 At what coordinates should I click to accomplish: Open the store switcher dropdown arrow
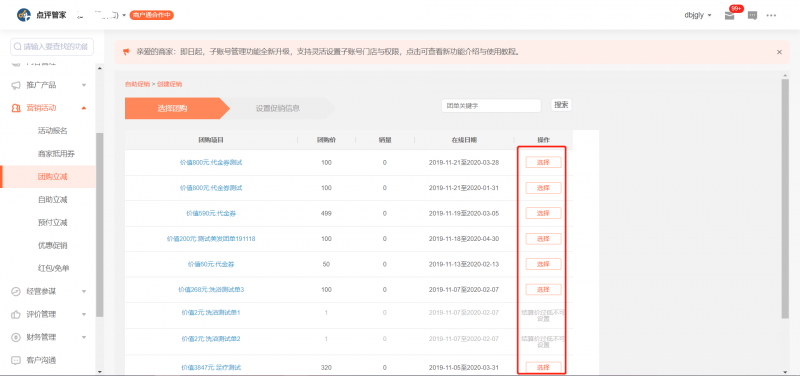(124, 15)
